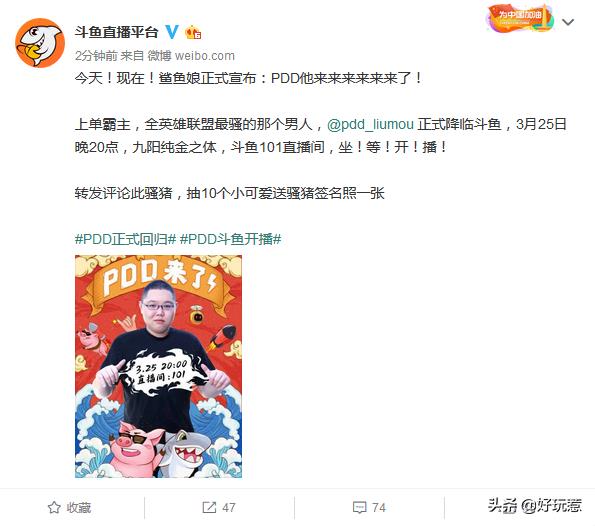
Task: Enlarge the PDD来了 poster image
Action: coord(159,366)
